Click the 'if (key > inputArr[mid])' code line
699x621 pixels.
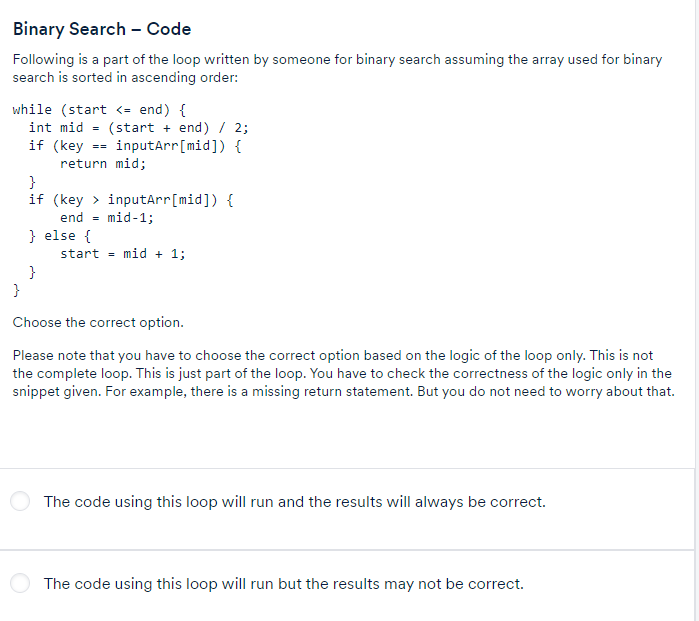coord(131,200)
